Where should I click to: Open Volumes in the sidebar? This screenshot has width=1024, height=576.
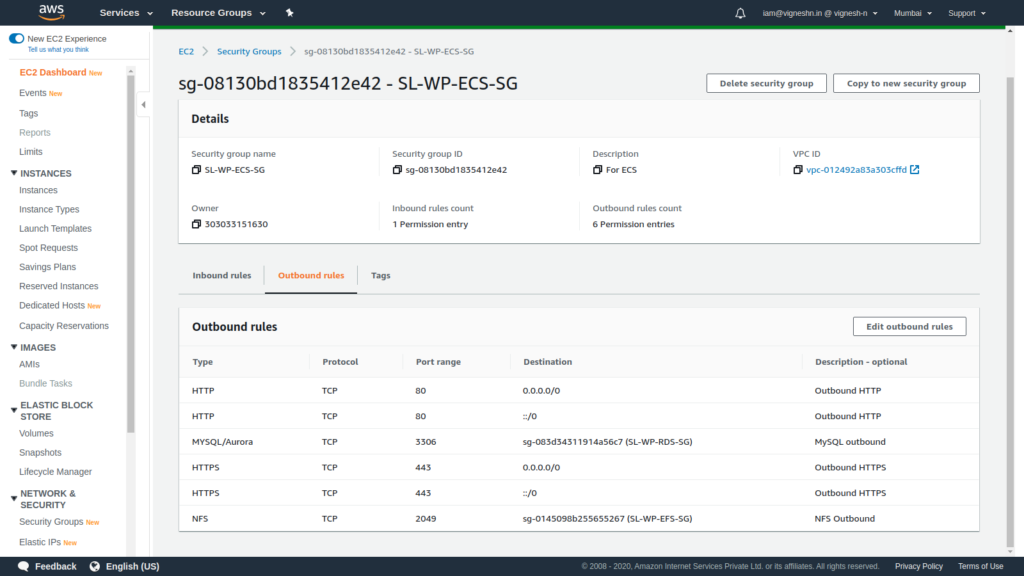[x=37, y=434]
